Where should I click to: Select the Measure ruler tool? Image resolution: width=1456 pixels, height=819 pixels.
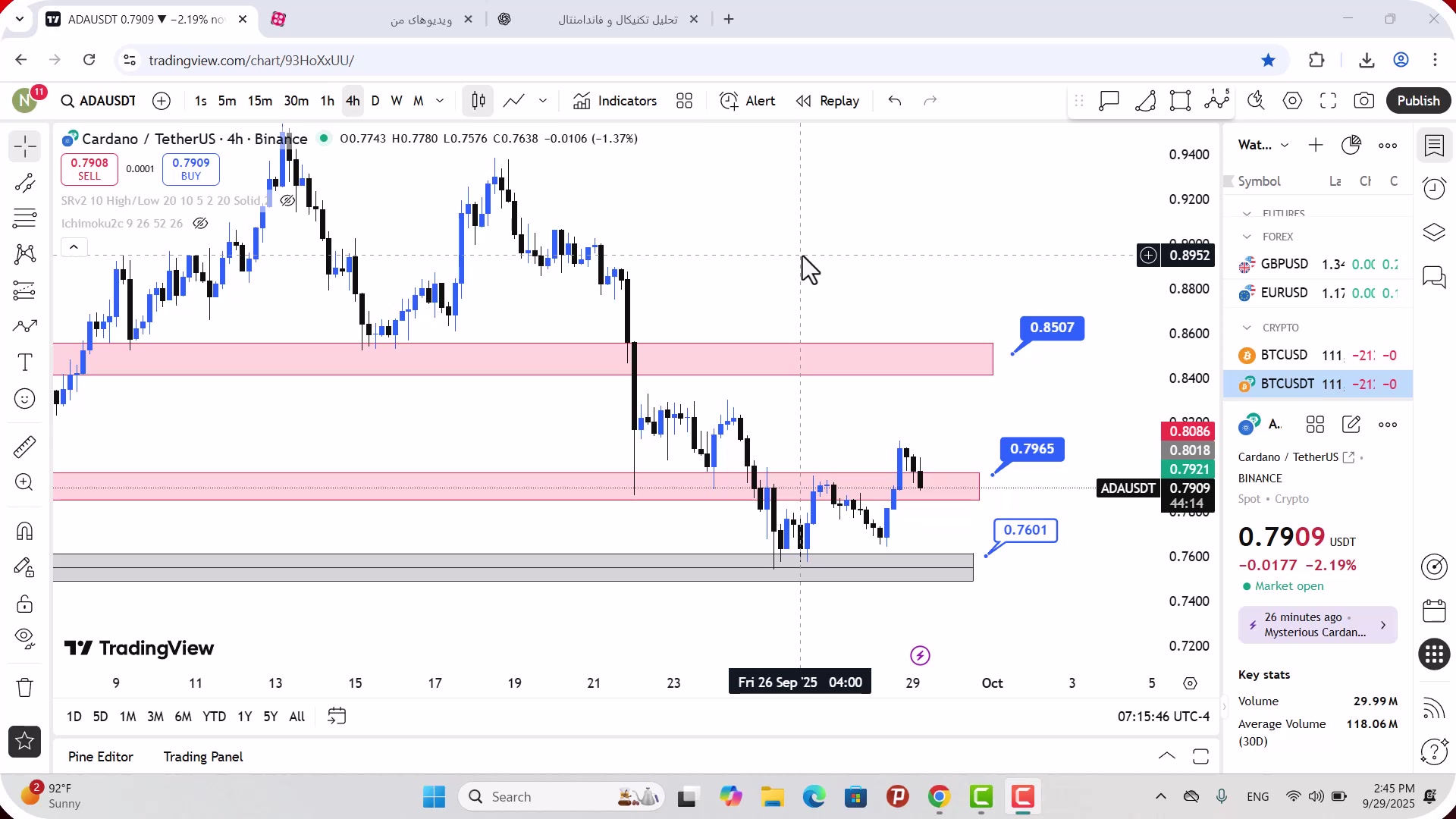(25, 447)
